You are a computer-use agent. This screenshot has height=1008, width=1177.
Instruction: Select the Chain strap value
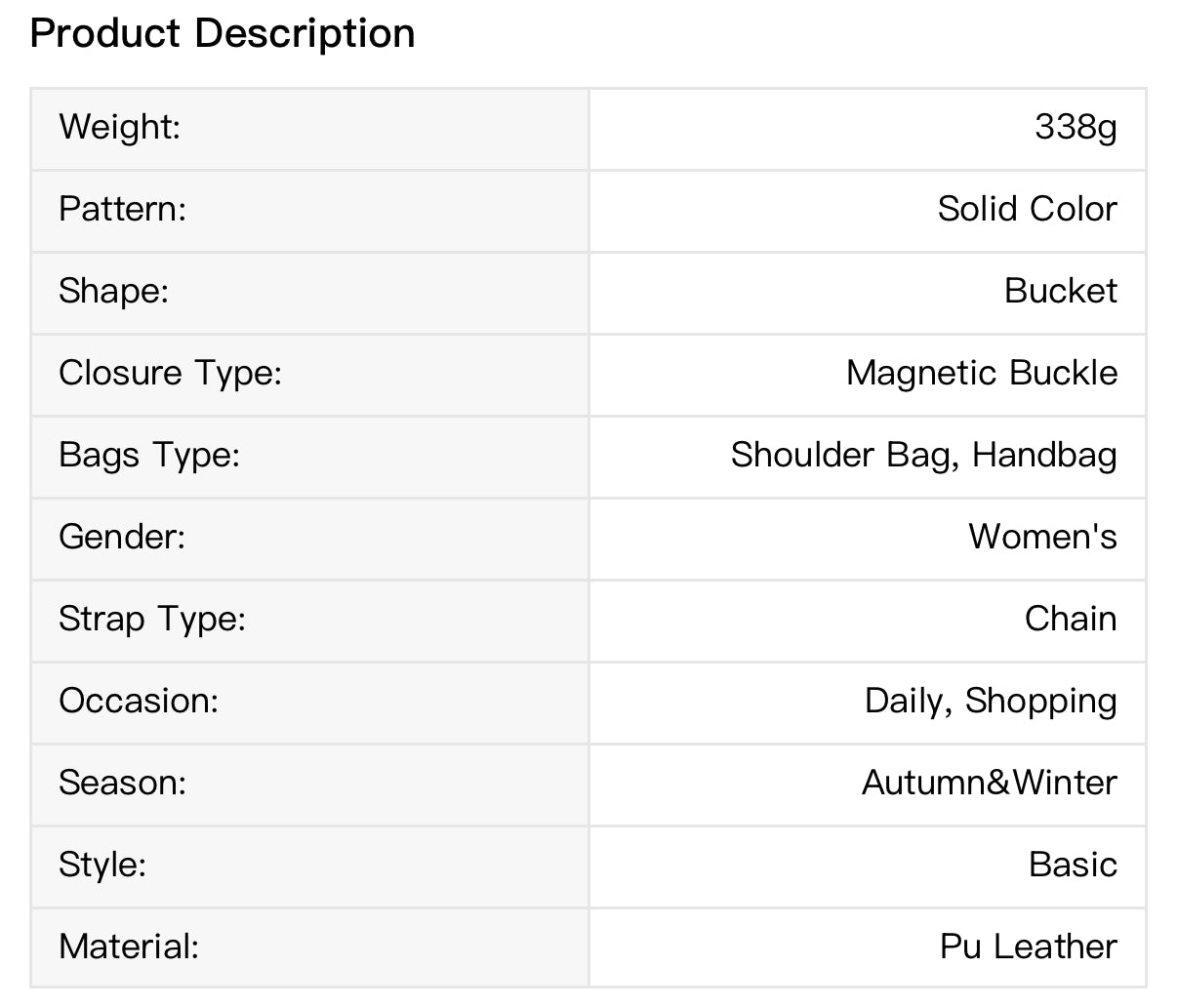tap(1070, 619)
